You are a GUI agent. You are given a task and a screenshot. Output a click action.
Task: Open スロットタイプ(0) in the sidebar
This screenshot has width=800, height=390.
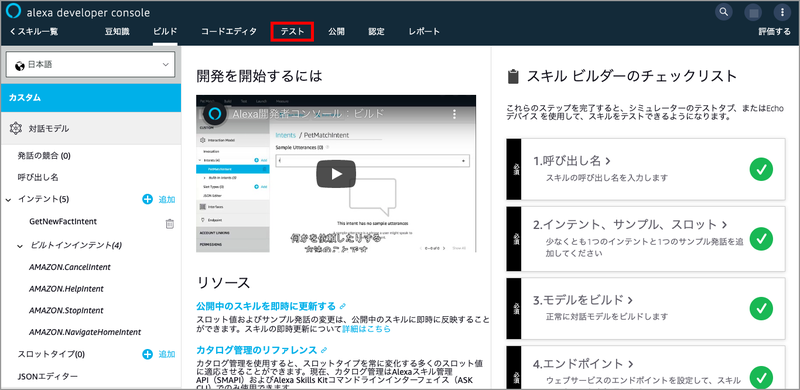pos(51,354)
